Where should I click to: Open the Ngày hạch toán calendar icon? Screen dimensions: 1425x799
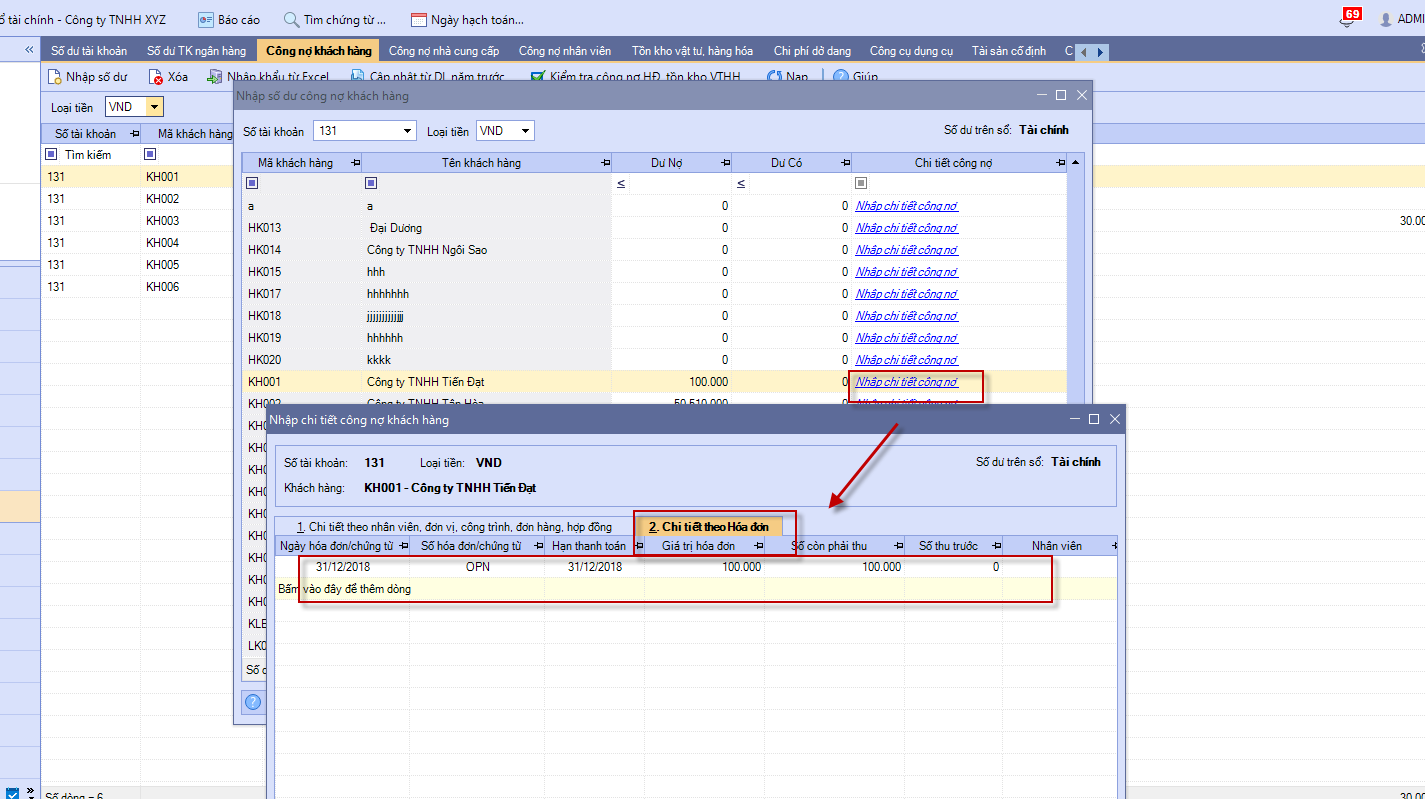[420, 19]
